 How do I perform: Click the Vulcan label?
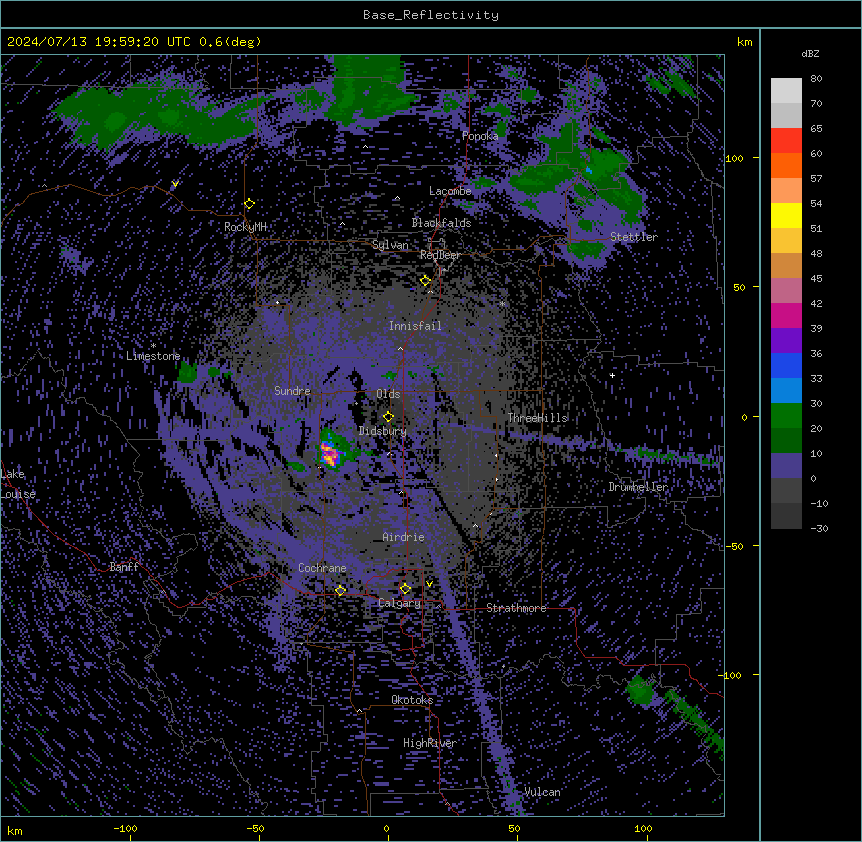click(x=543, y=792)
